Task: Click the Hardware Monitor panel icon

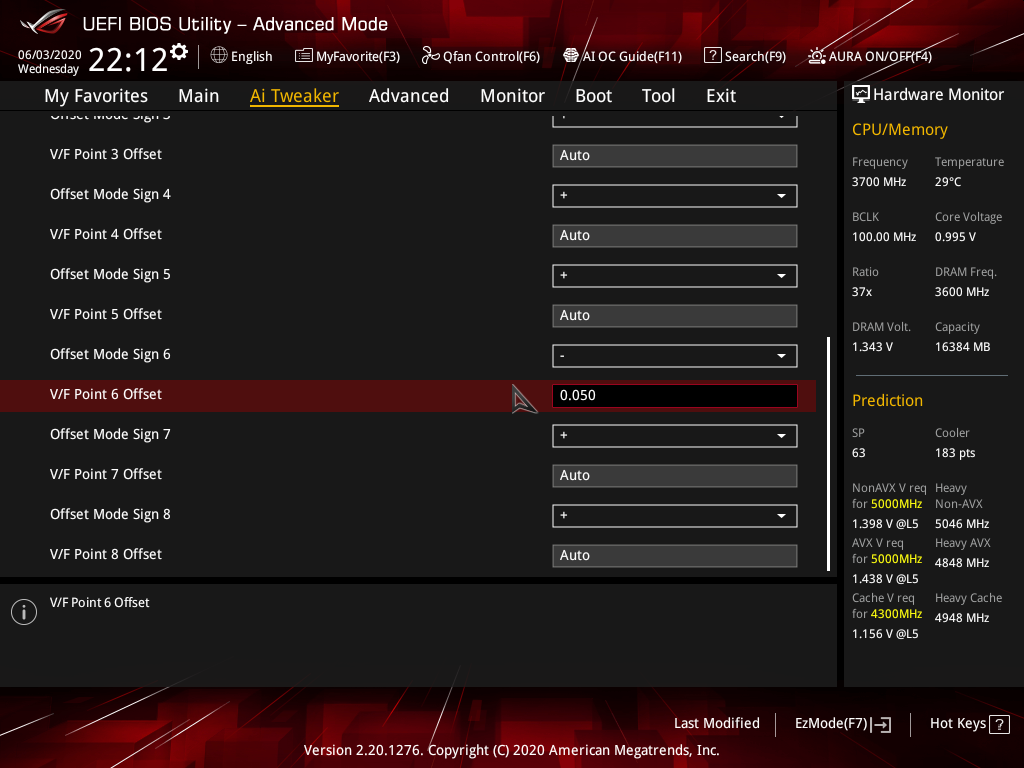Action: (x=861, y=93)
